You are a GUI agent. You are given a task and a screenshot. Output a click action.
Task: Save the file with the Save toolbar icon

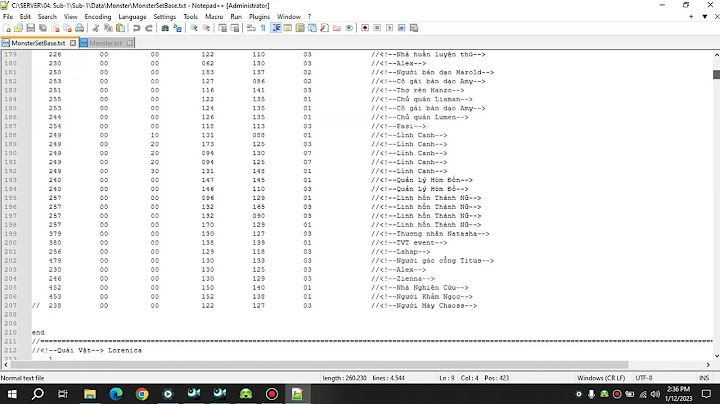pyautogui.click(x=31, y=28)
